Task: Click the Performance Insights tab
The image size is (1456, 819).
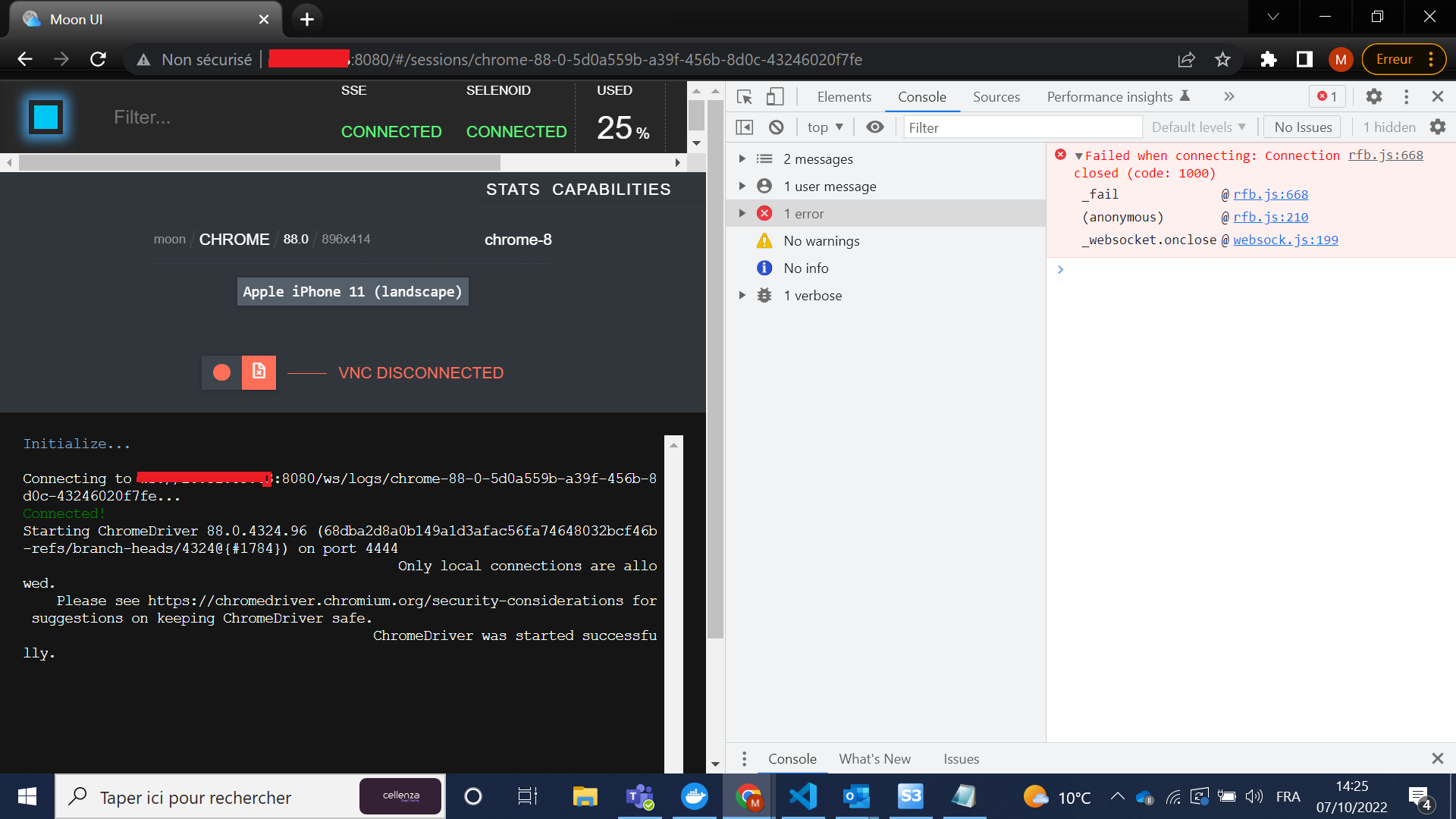Action: [1110, 96]
